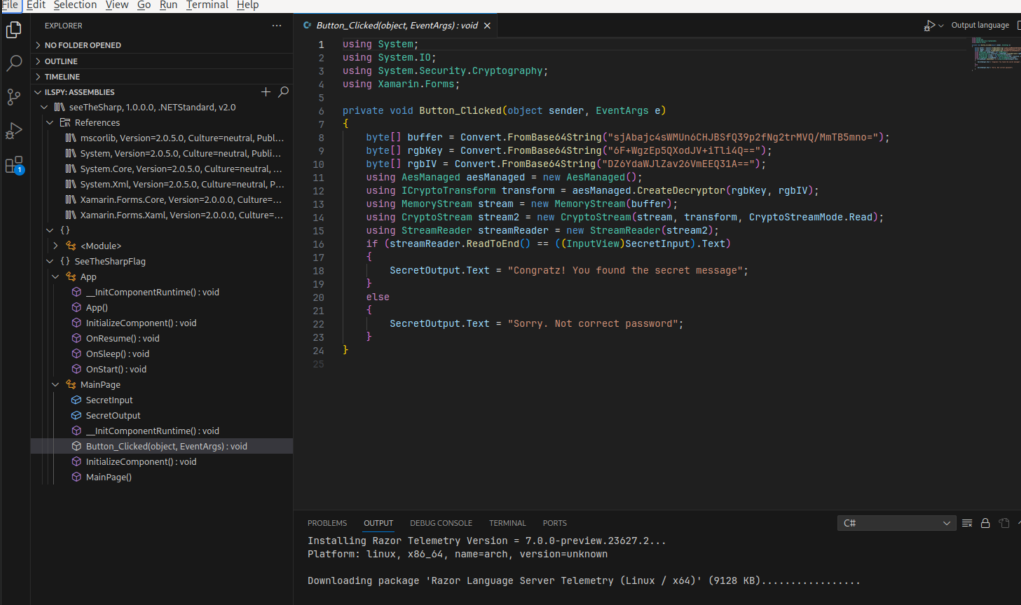
Task: Clear the output panel
Action: tap(968, 523)
